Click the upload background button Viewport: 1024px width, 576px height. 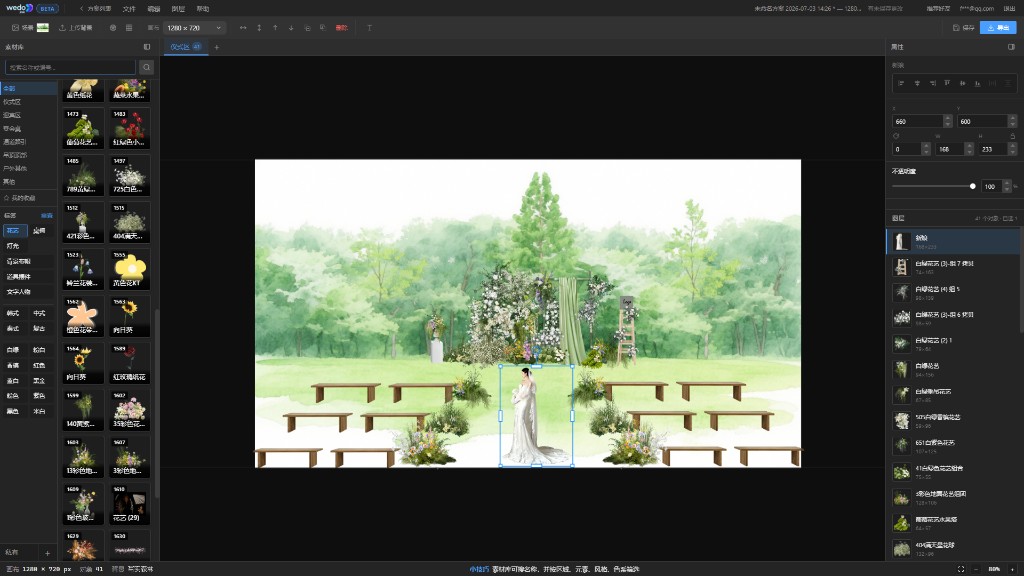click(76, 28)
